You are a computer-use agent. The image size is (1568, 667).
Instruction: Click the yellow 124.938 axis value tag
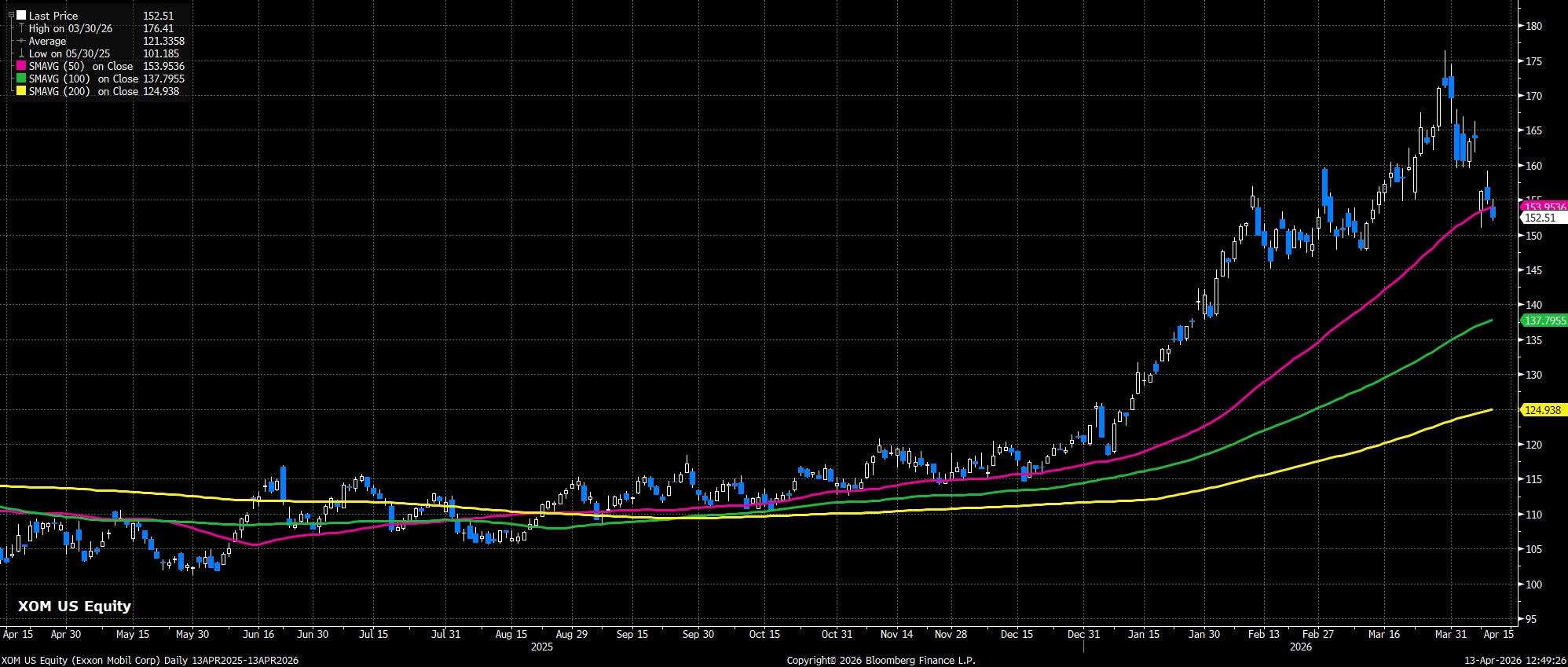click(x=1541, y=410)
